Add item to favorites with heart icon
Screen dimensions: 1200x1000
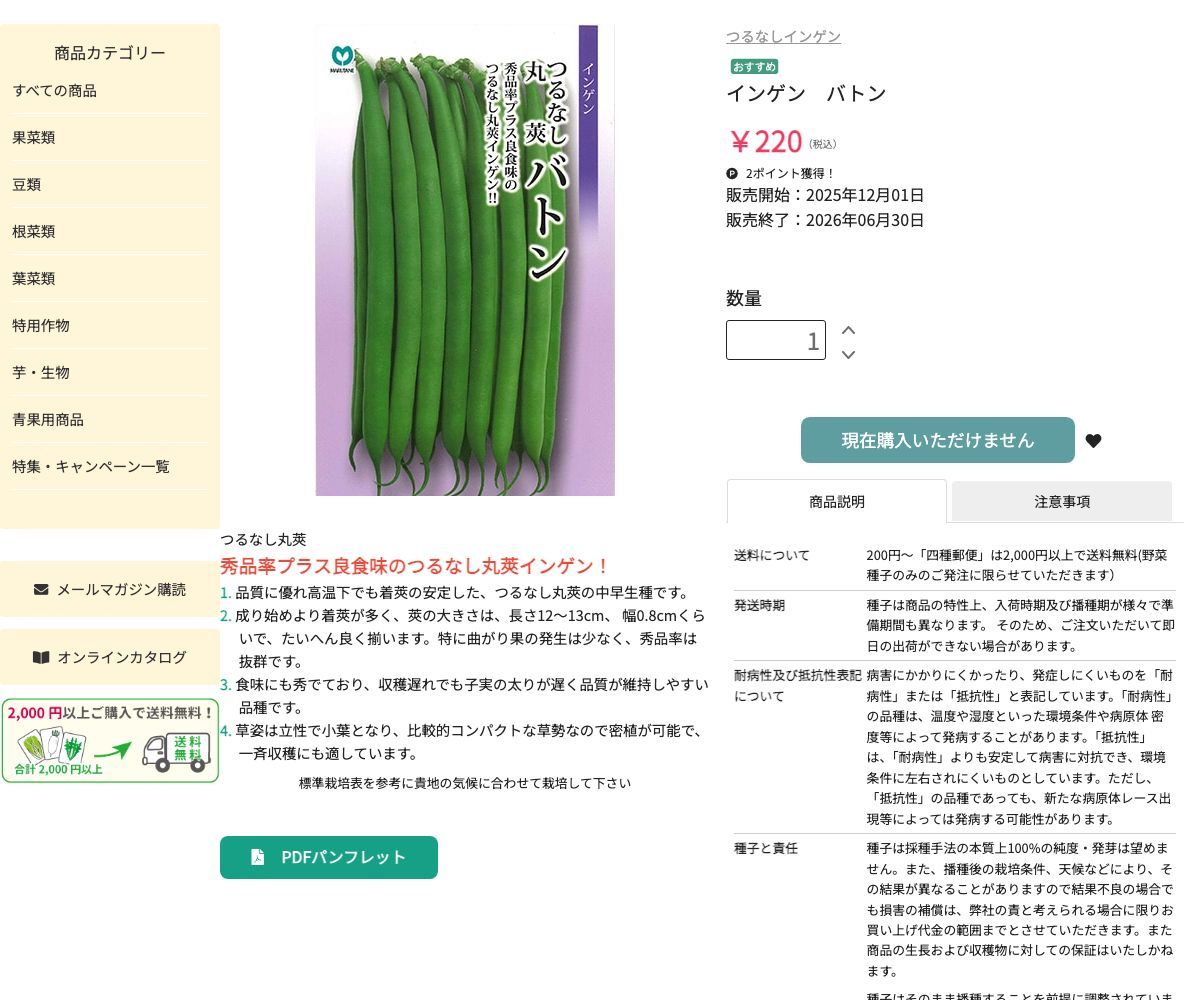coord(1093,441)
